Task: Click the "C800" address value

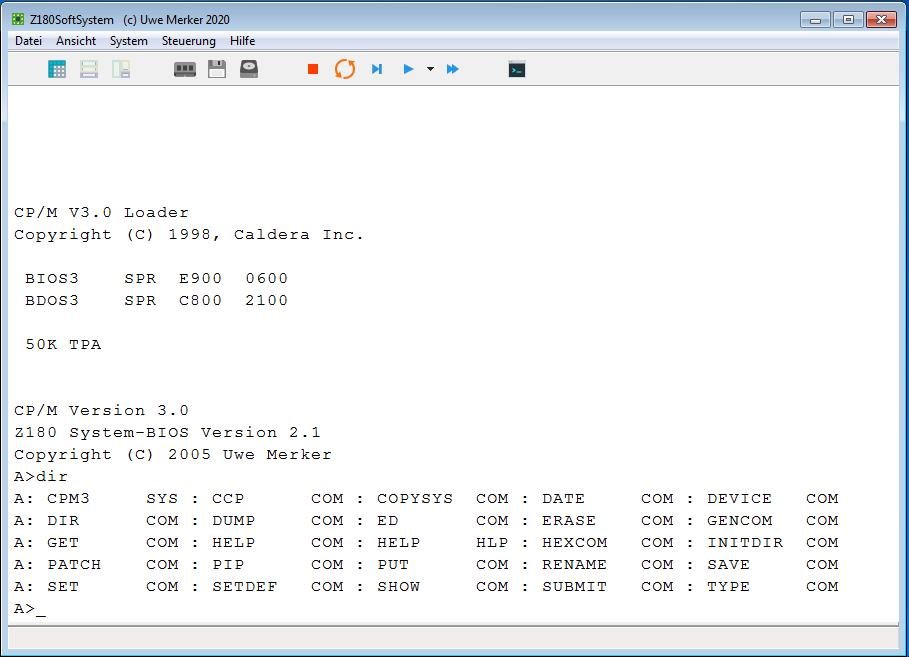Action: 200,301
